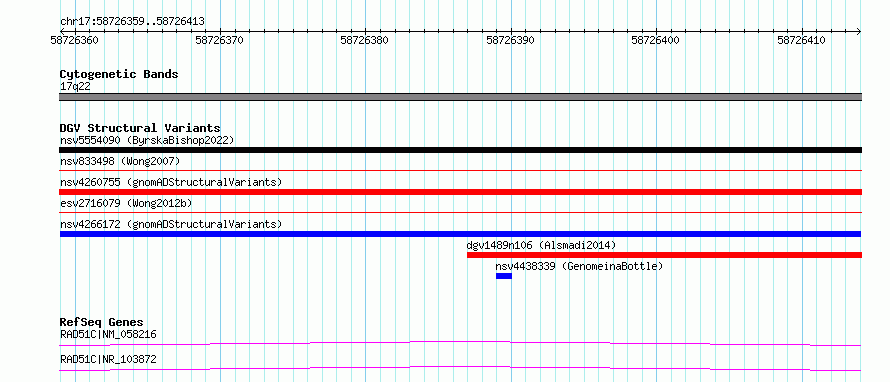Click label nsv4438339 (GenomeinaBottle)
This screenshot has height=382, width=890.
tap(579, 266)
